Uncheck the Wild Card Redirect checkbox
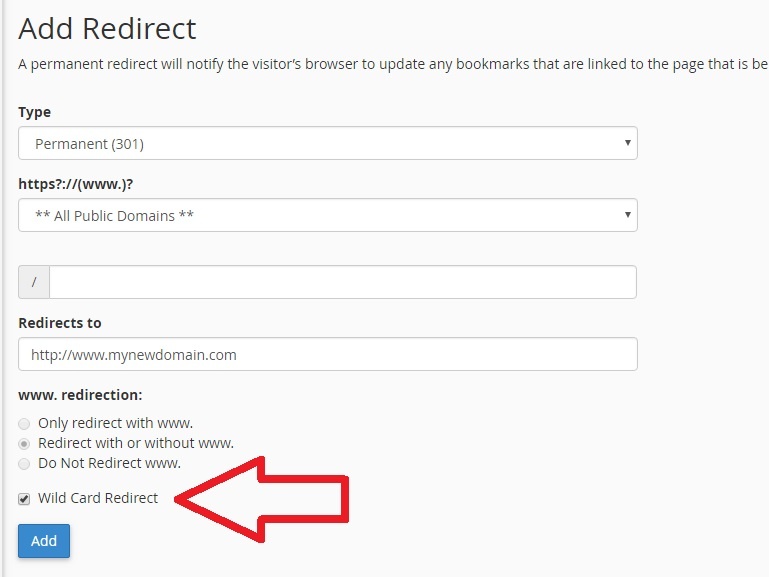 24,499
